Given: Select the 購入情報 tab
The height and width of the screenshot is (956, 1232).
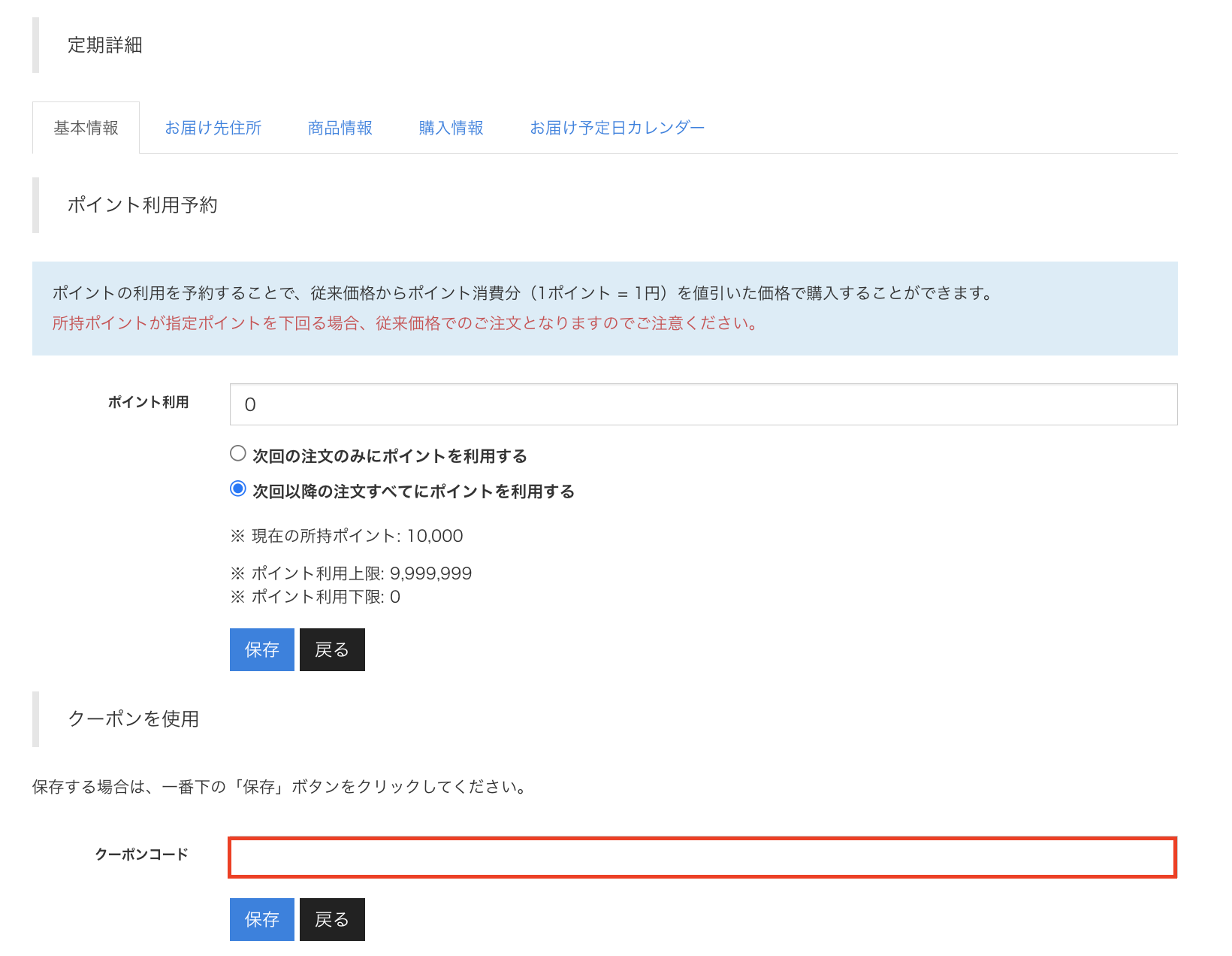Looking at the screenshot, I should [451, 129].
